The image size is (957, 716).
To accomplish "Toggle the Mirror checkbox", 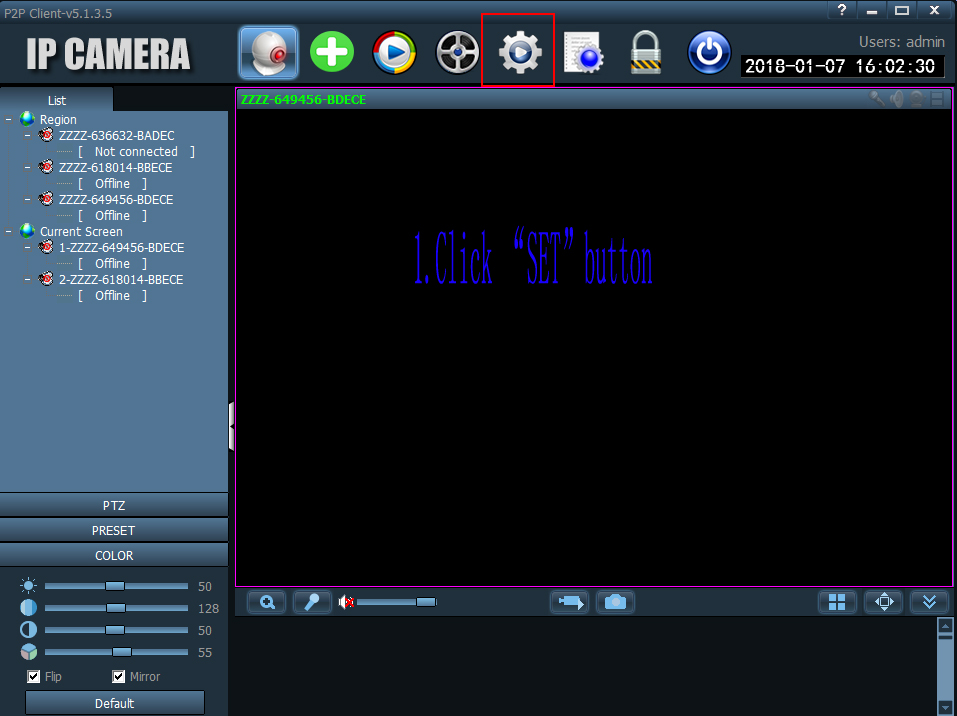I will (119, 677).
